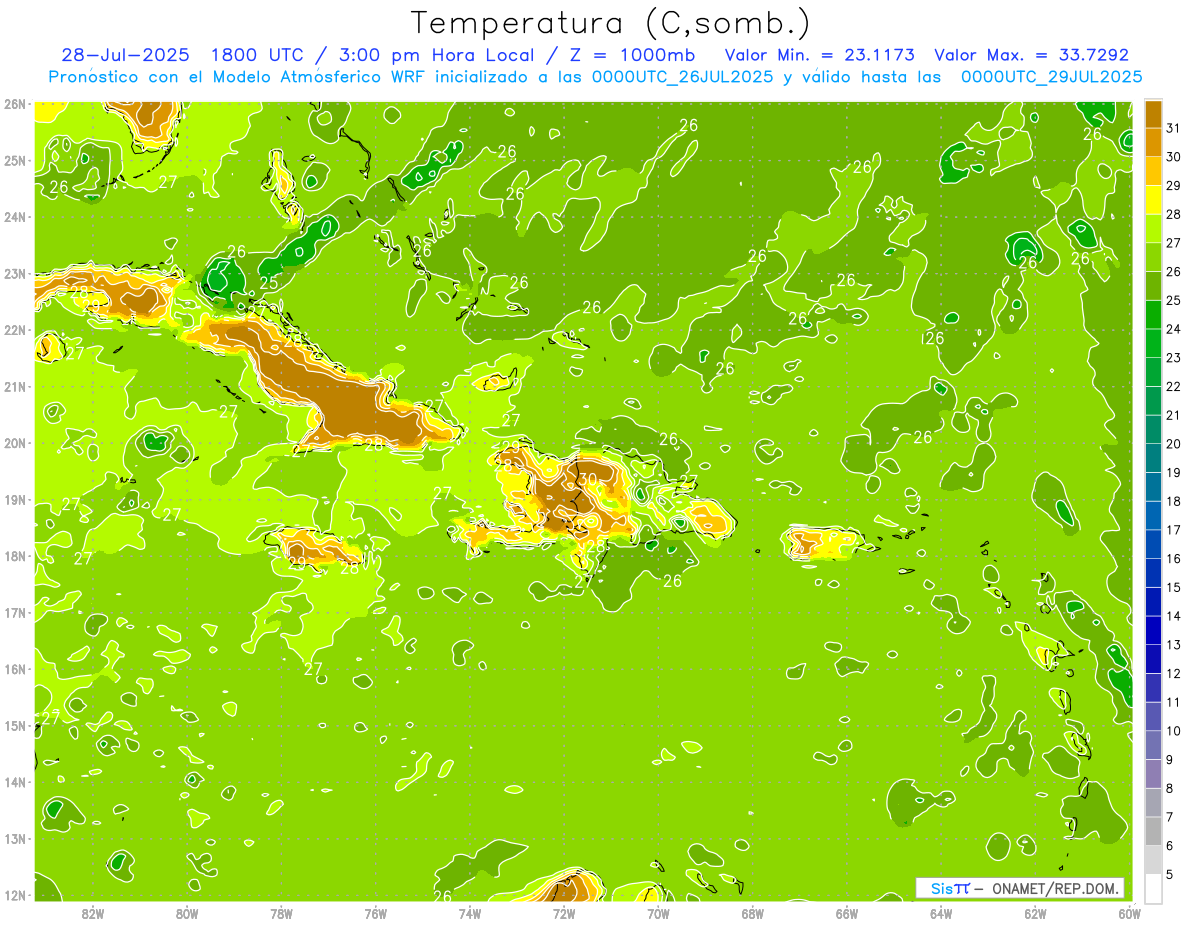Click latitude axis label "17N"
This screenshot has height=927, width=1200.
pyautogui.click(x=14, y=612)
